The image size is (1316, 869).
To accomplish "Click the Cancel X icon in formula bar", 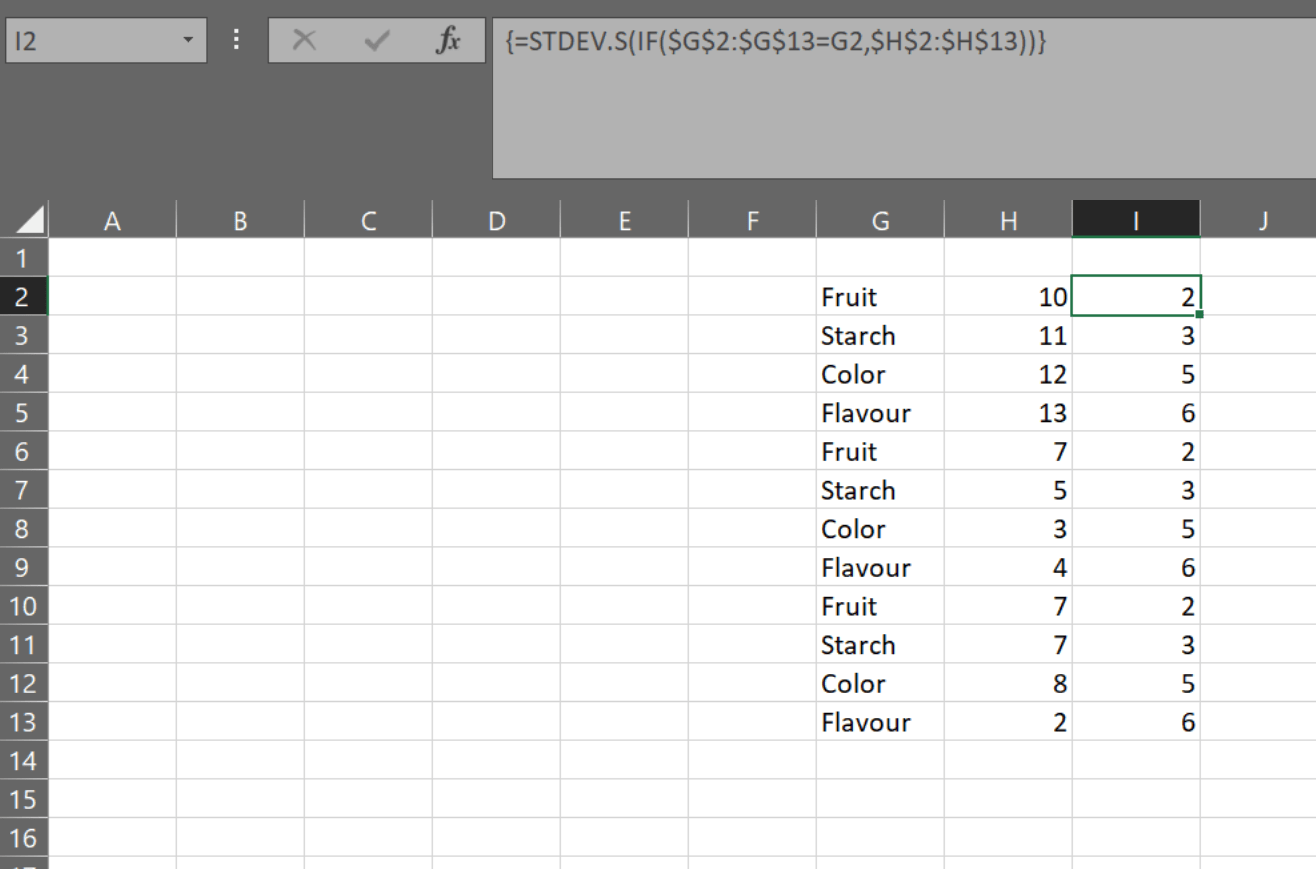I will tap(304, 41).
